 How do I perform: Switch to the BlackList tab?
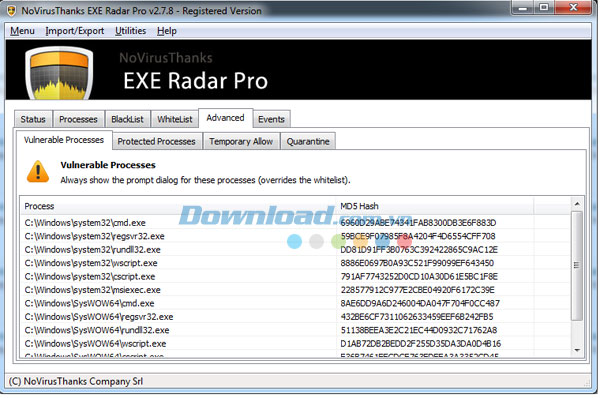click(x=127, y=119)
